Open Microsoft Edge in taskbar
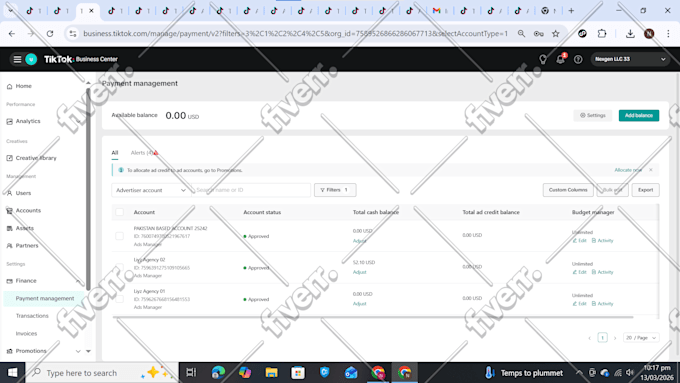 [218, 373]
